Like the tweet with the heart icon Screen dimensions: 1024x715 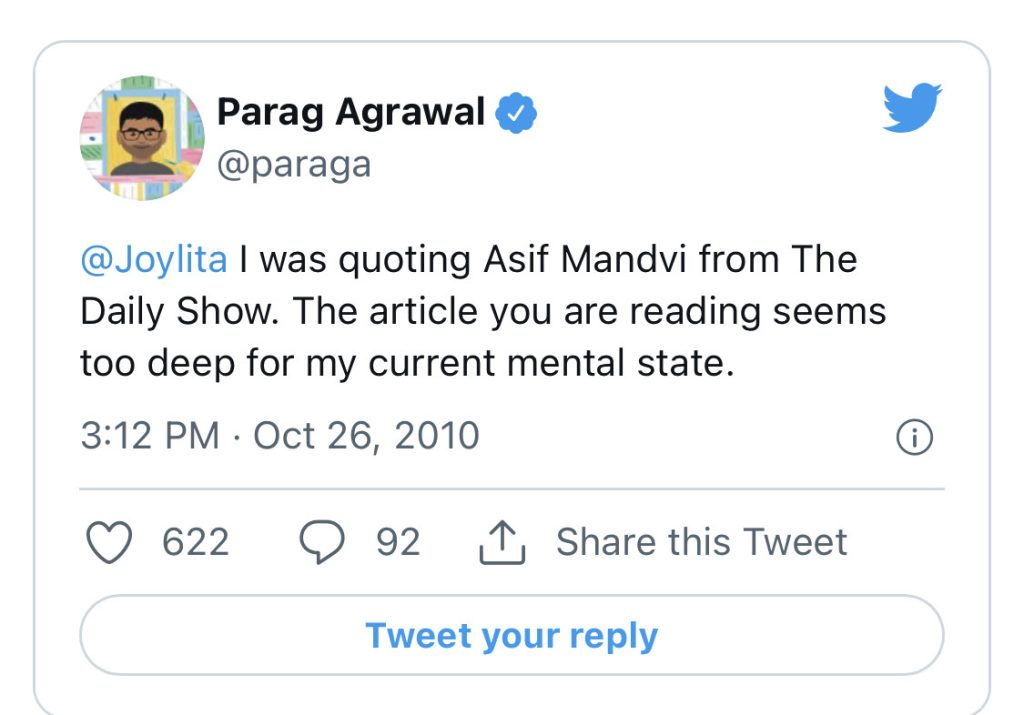pyautogui.click(x=109, y=542)
